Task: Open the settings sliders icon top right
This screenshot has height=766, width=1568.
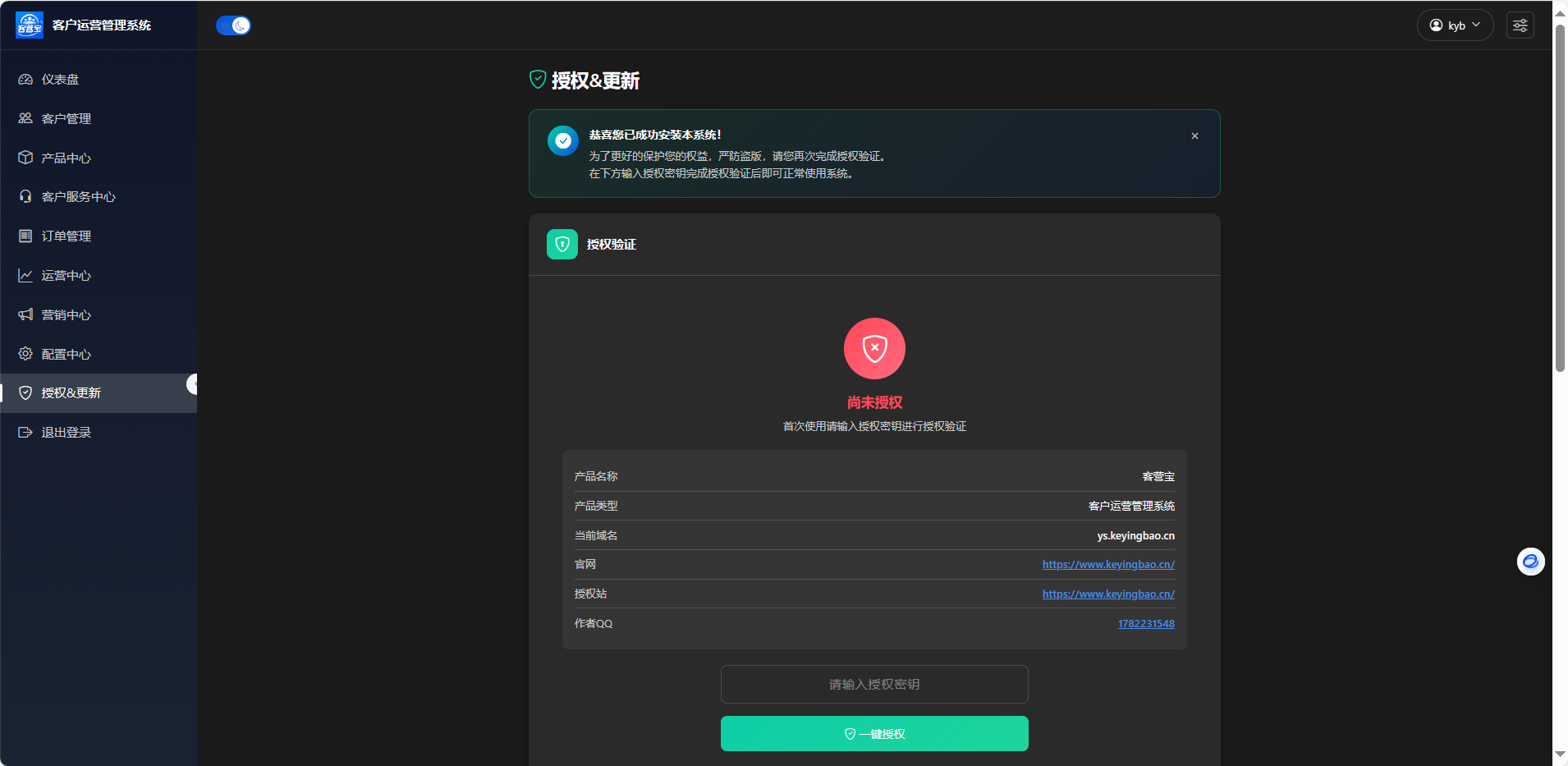Action: (x=1520, y=25)
